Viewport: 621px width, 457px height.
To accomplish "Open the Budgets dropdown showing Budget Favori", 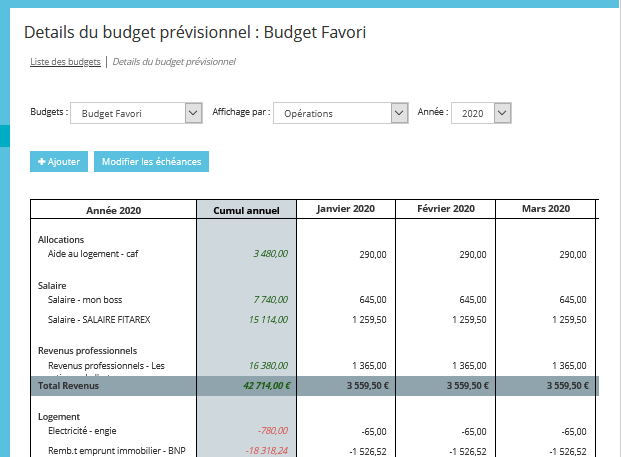I will (x=136, y=113).
